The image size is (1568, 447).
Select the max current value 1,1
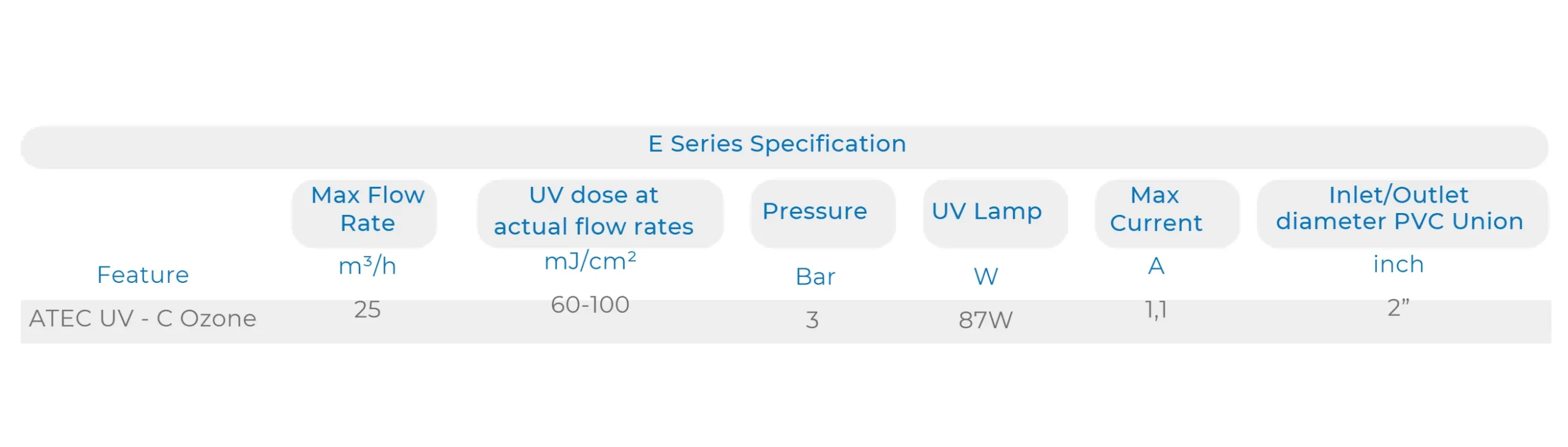[x=1156, y=309]
